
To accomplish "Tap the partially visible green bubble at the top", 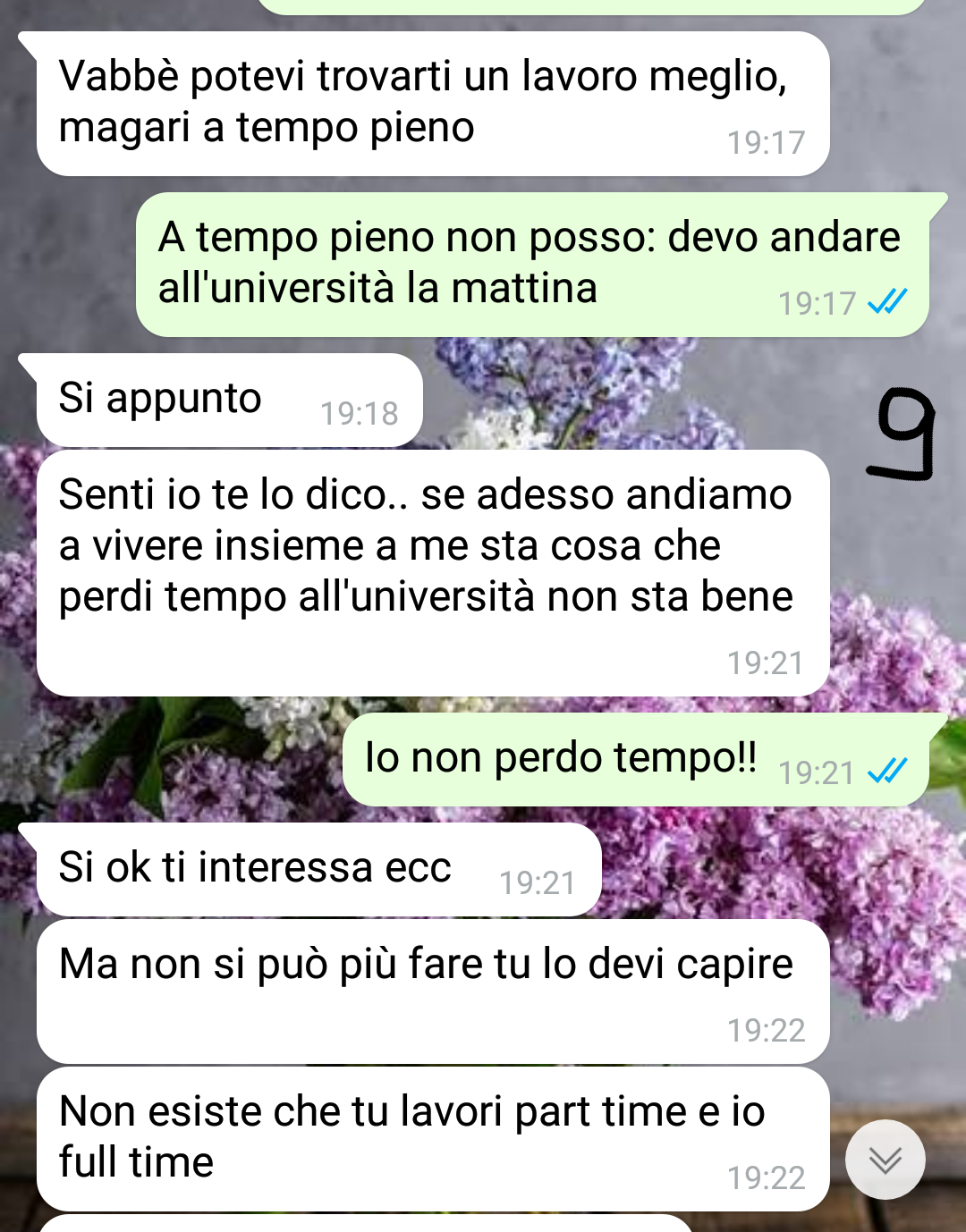I will [590, 7].
